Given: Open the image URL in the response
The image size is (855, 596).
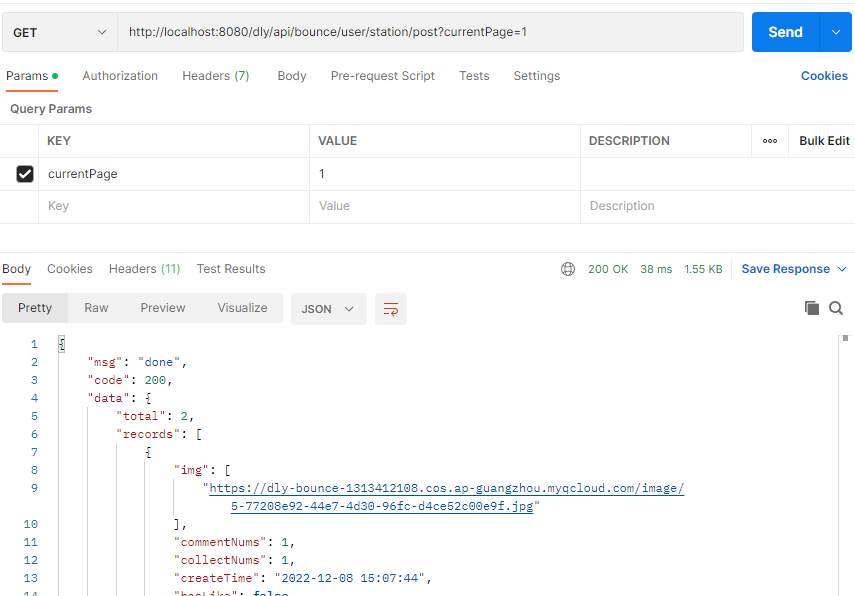Looking at the screenshot, I should pos(446,489).
